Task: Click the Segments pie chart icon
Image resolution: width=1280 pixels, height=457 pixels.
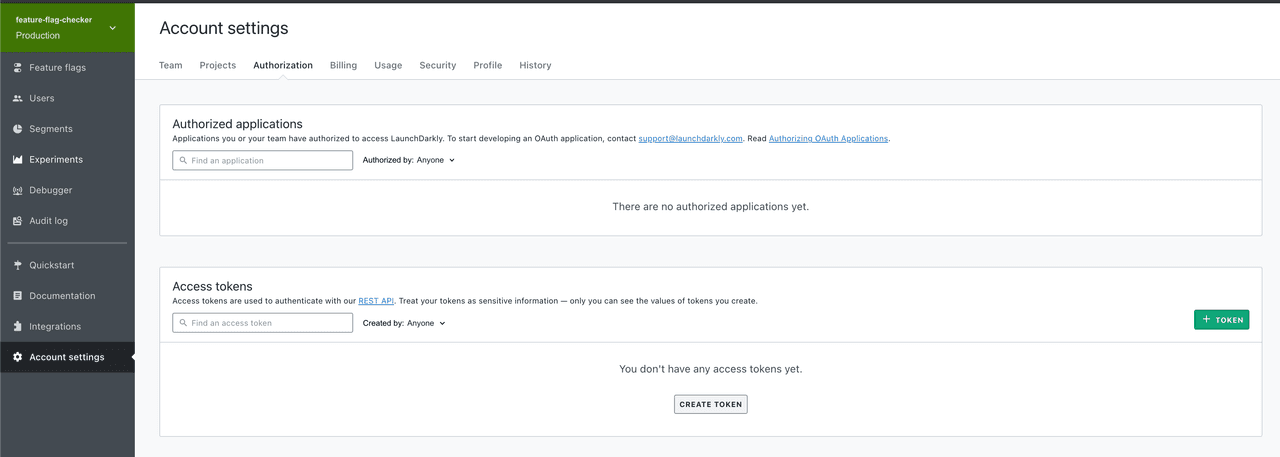Action: pos(18,129)
